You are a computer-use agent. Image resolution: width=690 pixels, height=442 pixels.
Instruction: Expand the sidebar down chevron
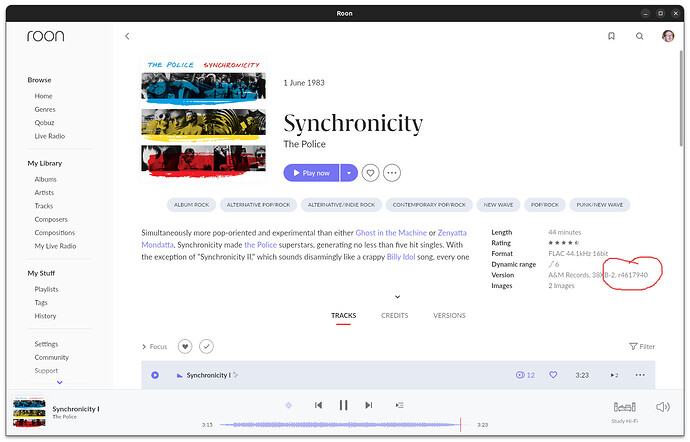pos(59,383)
